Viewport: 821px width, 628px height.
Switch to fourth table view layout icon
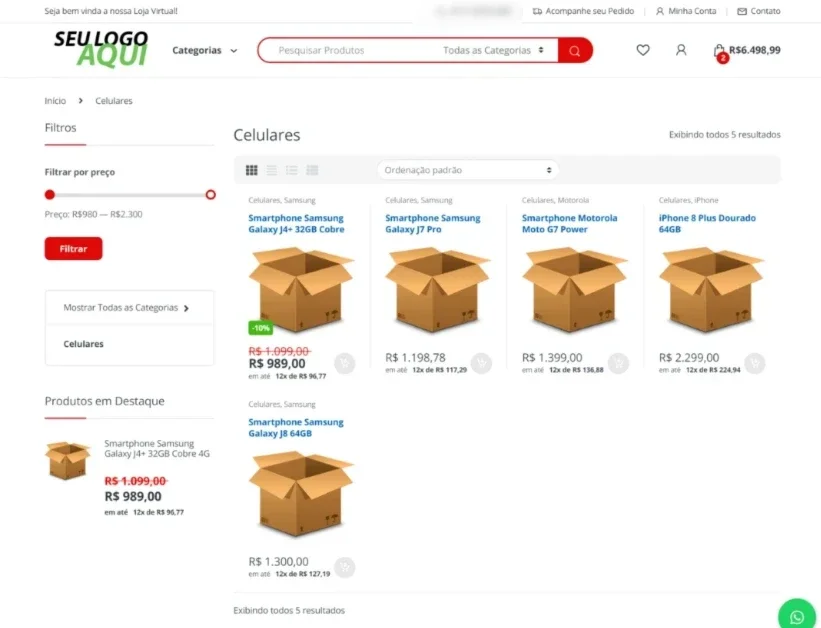click(x=312, y=170)
